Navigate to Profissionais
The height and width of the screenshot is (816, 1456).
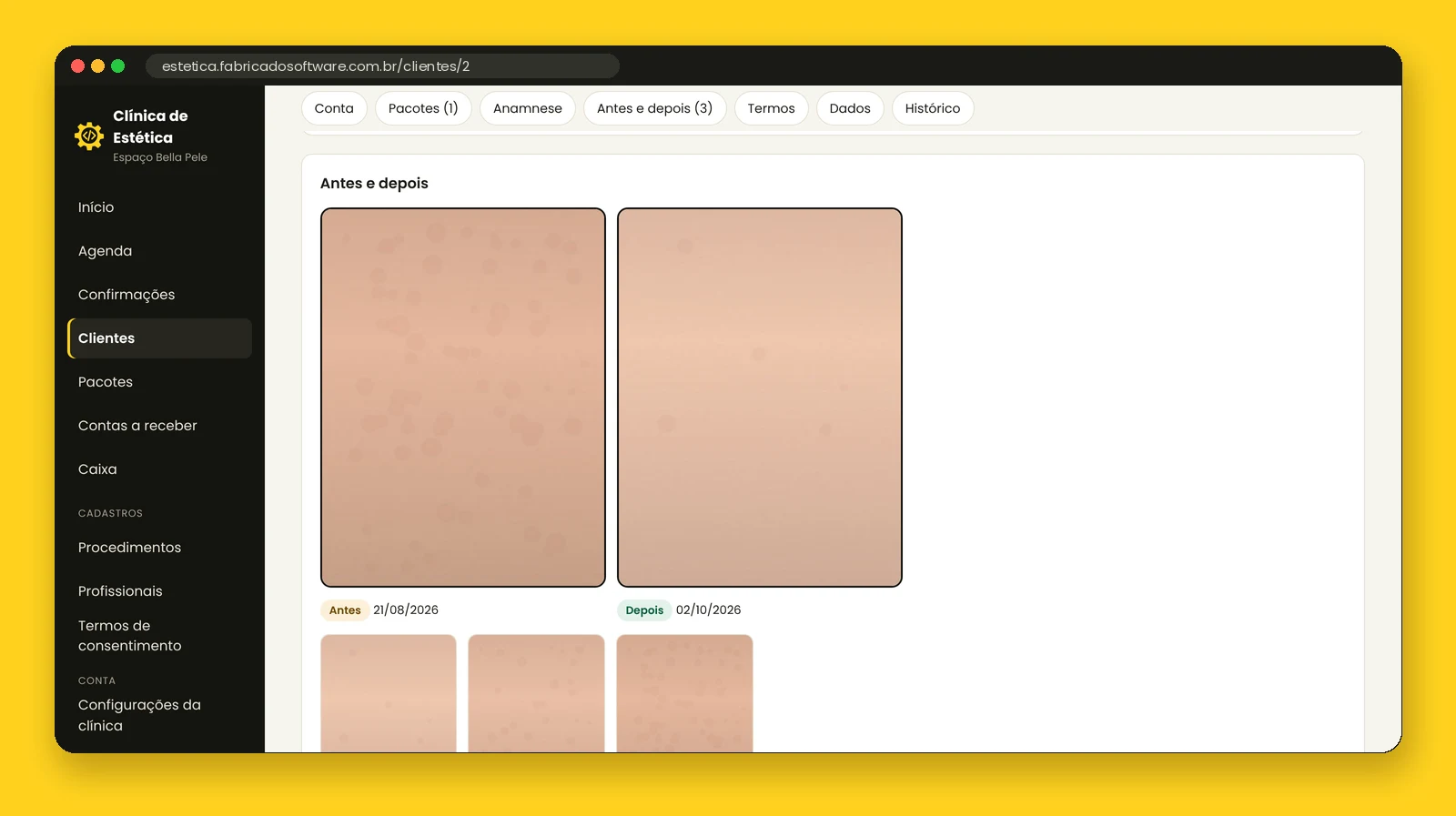click(x=159, y=591)
